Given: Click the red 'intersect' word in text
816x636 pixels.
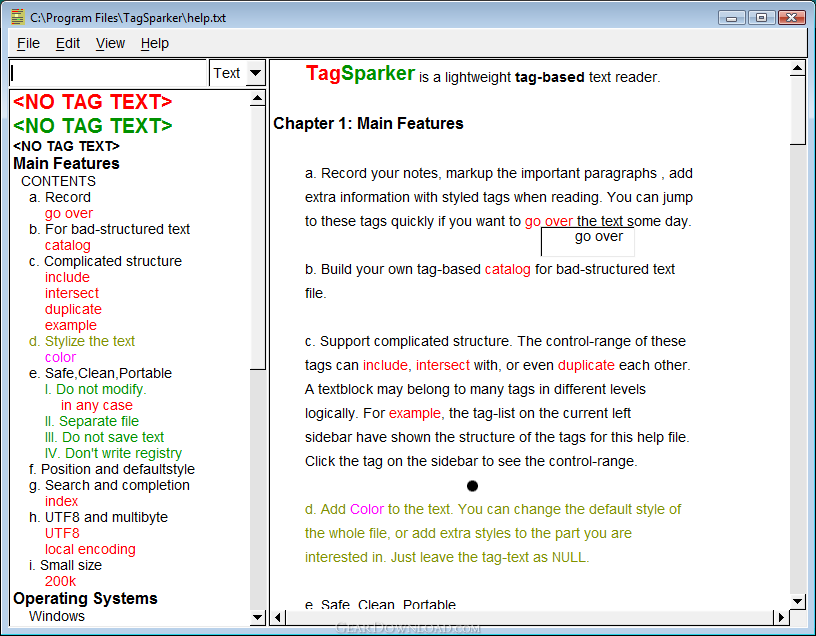Looking at the screenshot, I should click(443, 365).
